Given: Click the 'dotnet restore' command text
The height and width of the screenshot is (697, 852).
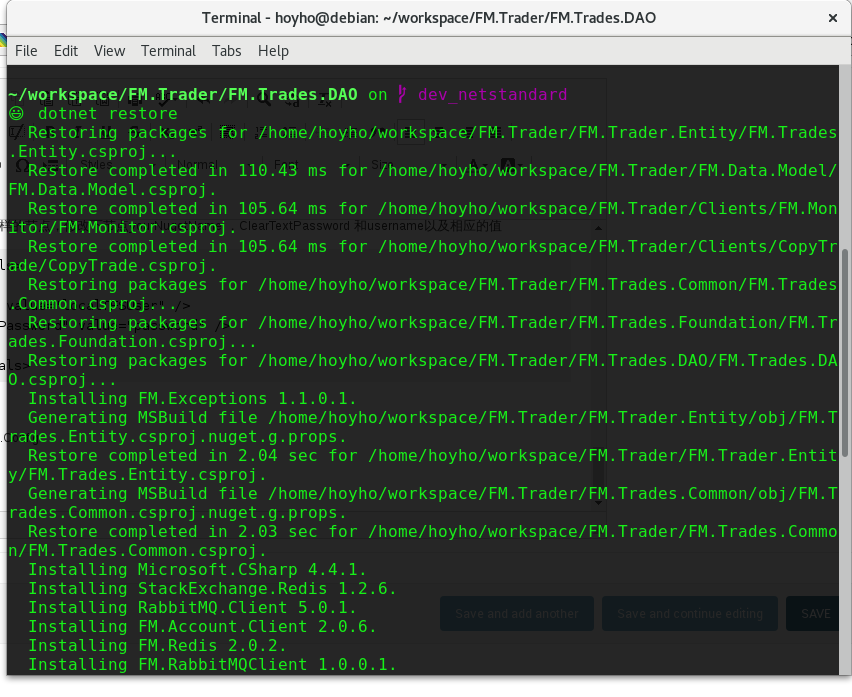Looking at the screenshot, I should 107,114.
